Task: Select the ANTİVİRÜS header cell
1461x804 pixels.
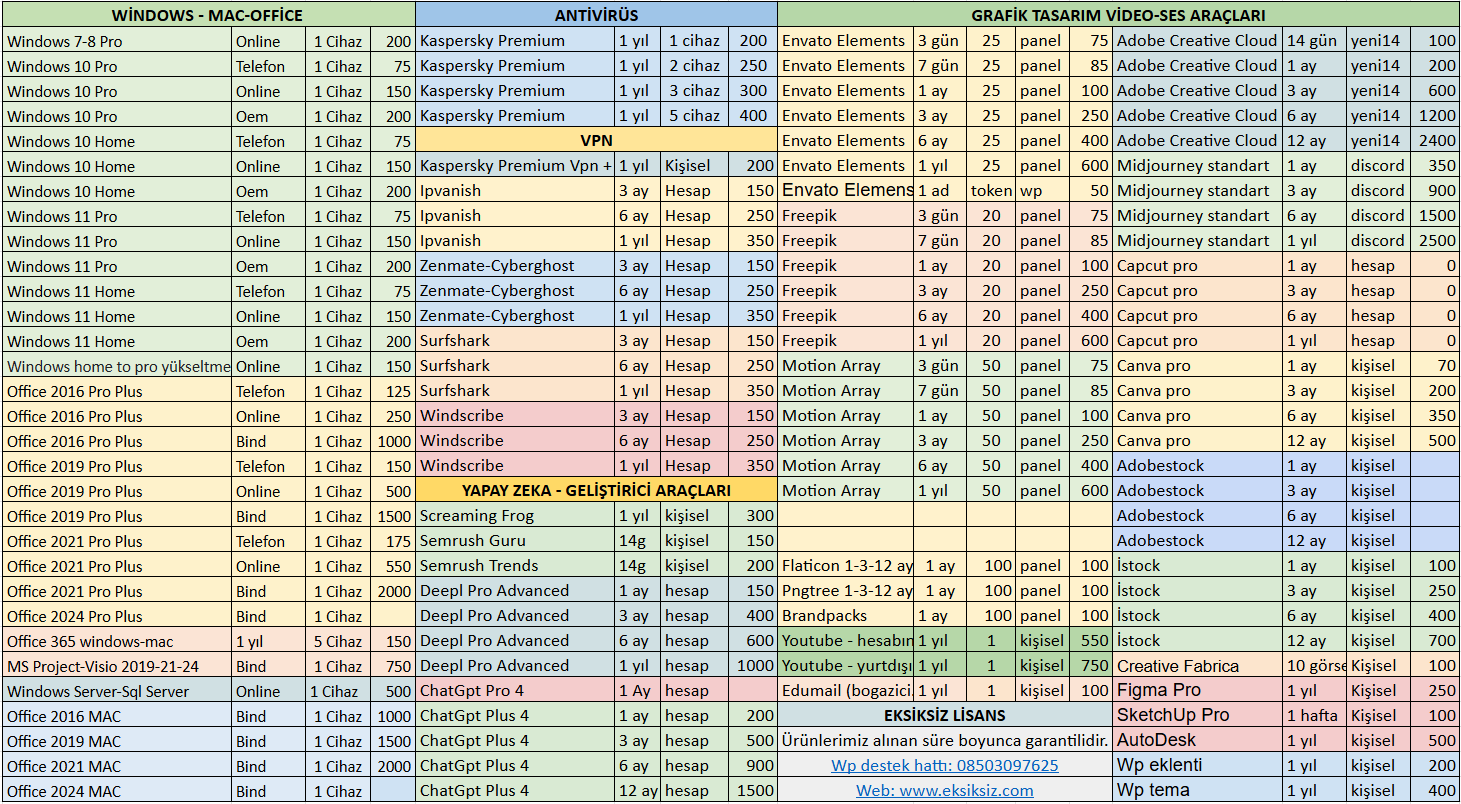Action: click(596, 15)
